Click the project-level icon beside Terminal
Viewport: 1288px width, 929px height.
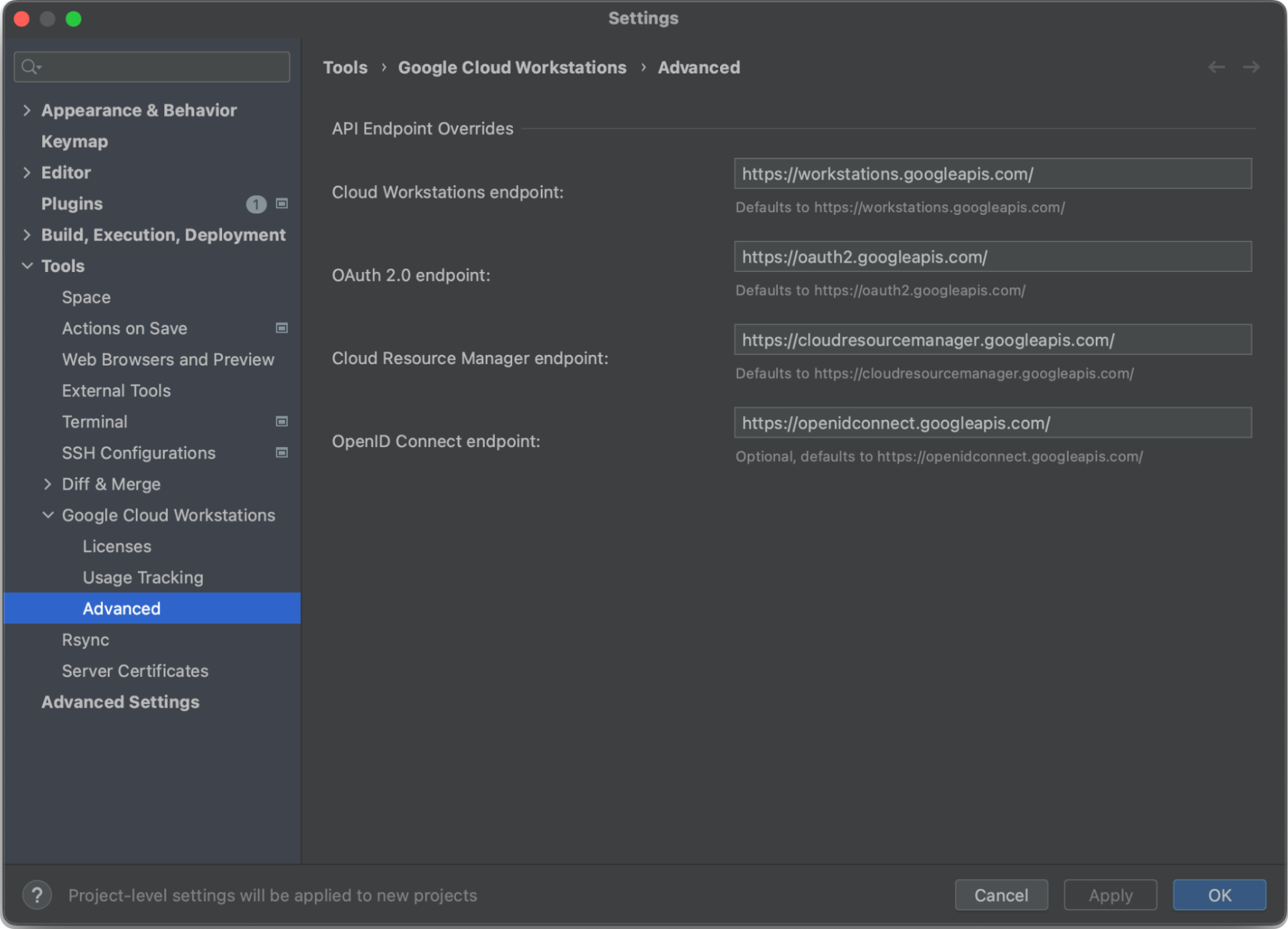click(282, 421)
